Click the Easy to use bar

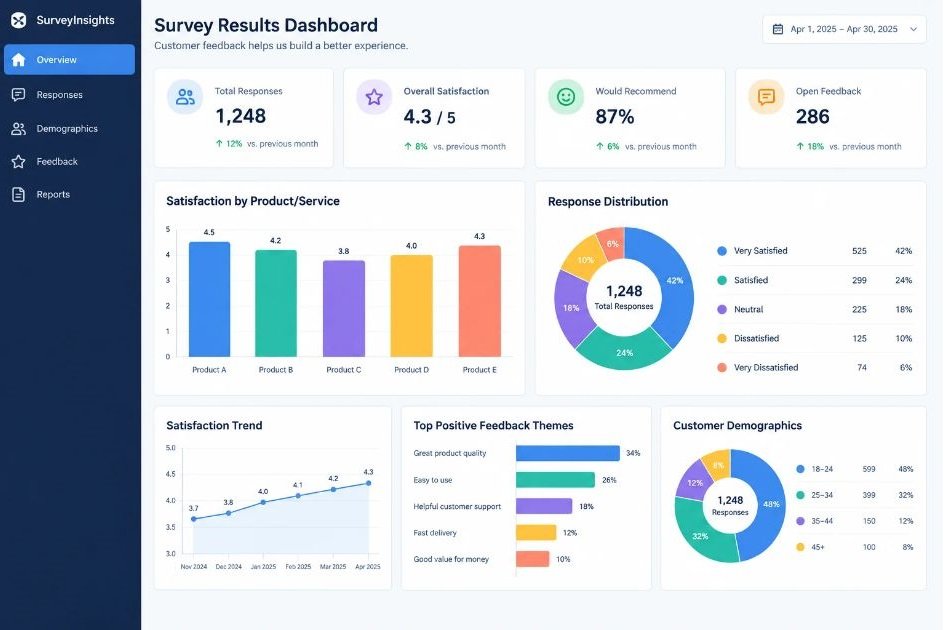click(555, 480)
